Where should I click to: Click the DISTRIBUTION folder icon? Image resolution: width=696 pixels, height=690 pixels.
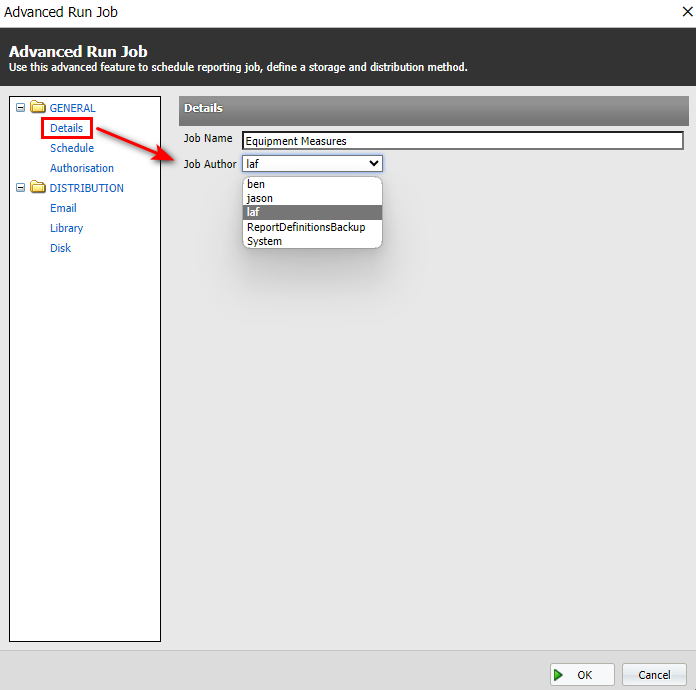tap(38, 188)
